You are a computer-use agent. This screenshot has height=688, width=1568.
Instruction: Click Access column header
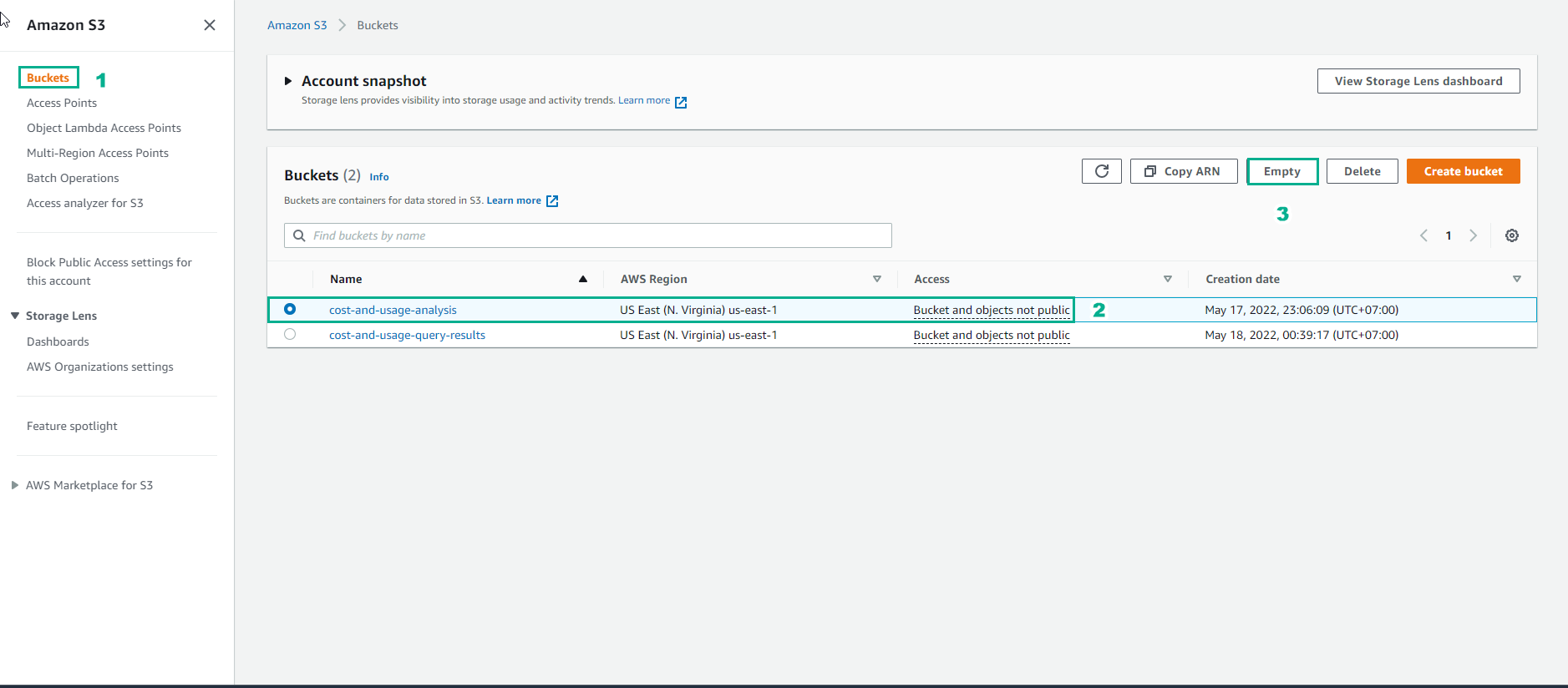click(932, 279)
